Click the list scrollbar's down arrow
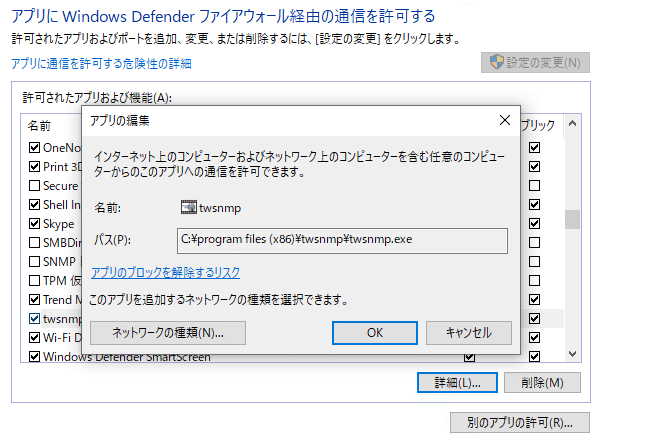This screenshot has width=653, height=444. click(x=572, y=354)
